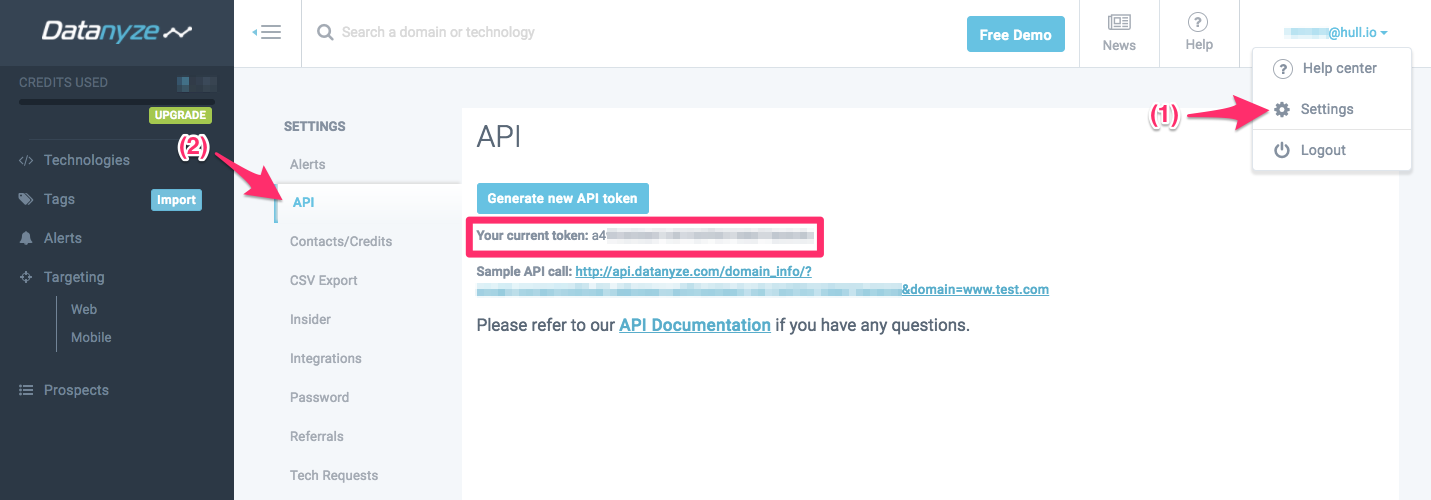The image size is (1431, 500).
Task: Click the Prospects list icon
Action: tap(26, 390)
